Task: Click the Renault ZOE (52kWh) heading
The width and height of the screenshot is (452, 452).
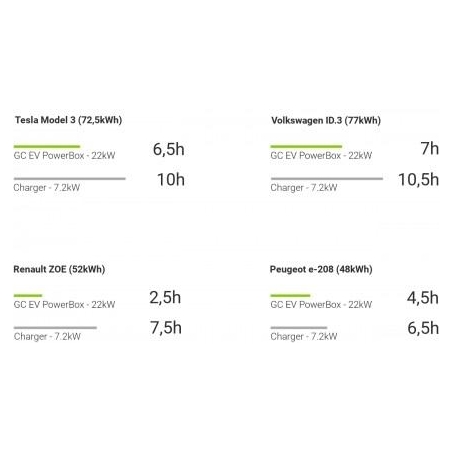Action: coord(59,269)
